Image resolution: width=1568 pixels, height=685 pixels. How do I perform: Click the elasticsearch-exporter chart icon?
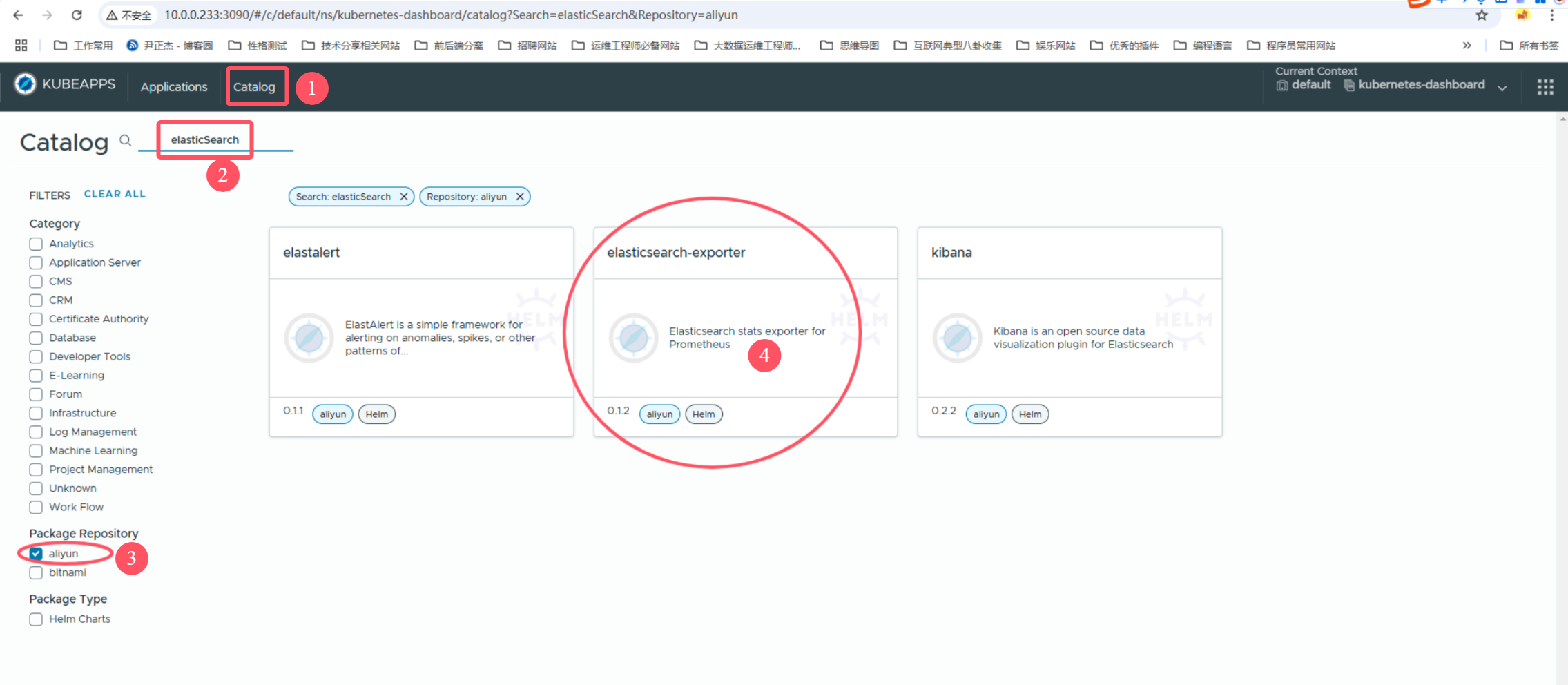tap(633, 338)
